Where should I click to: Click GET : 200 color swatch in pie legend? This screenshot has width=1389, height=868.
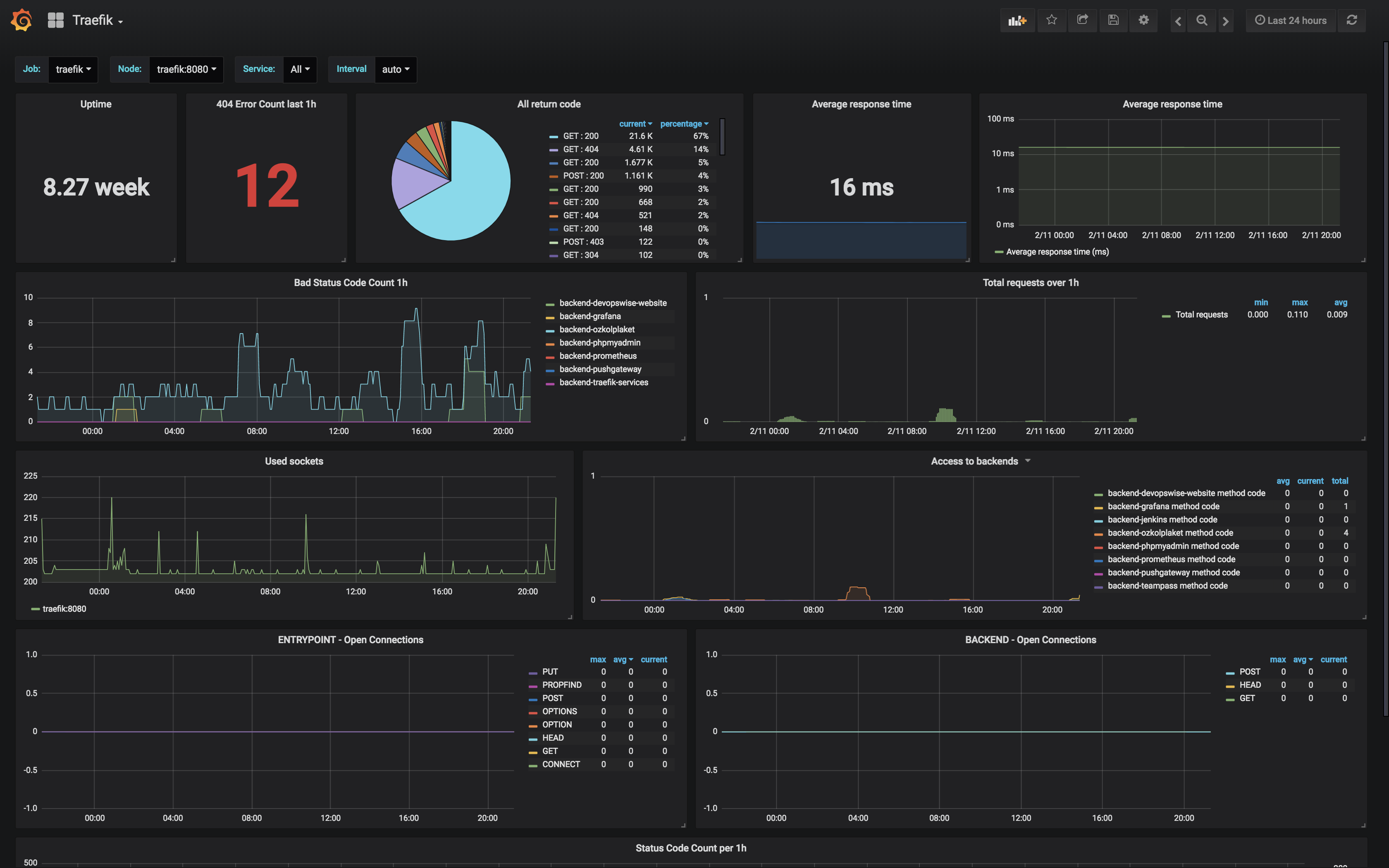pyautogui.click(x=553, y=137)
